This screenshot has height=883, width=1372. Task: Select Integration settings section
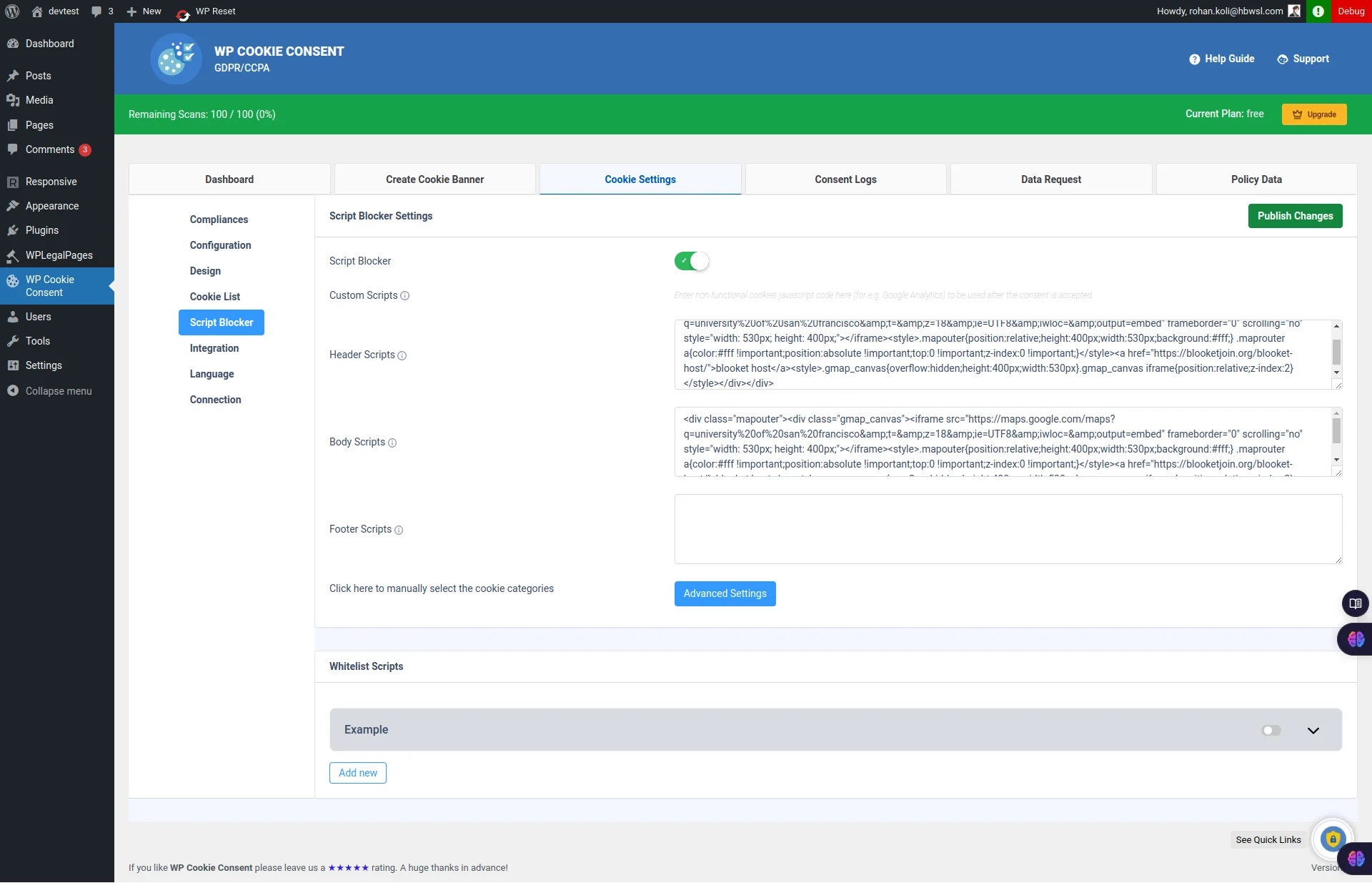tap(214, 348)
